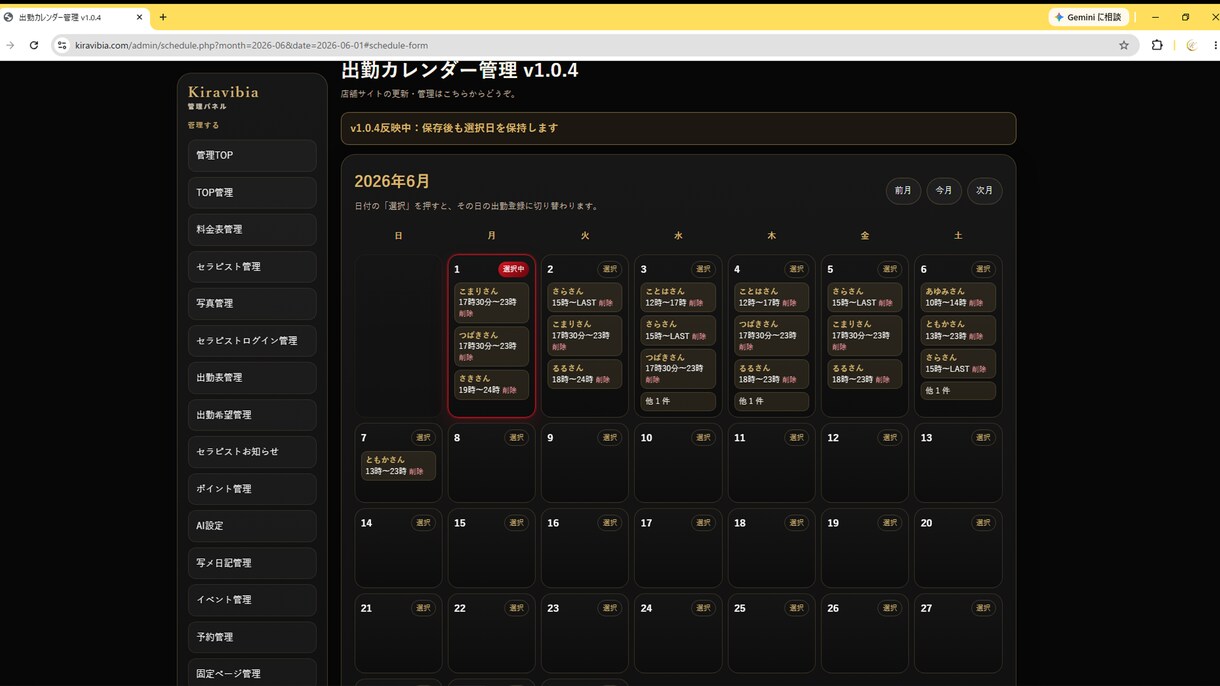Image resolution: width=1220 pixels, height=686 pixels.
Task: Go to セラピストログイン管理
Action: click(252, 341)
